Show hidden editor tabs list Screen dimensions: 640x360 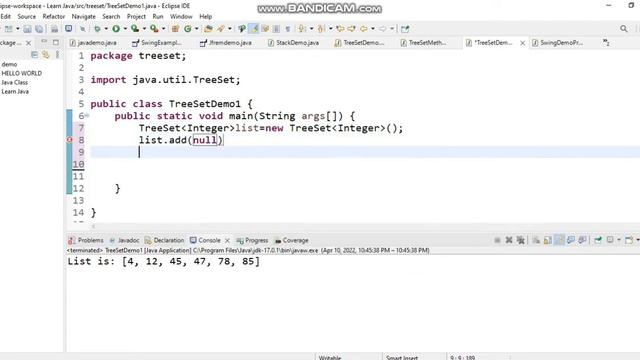coord(606,42)
